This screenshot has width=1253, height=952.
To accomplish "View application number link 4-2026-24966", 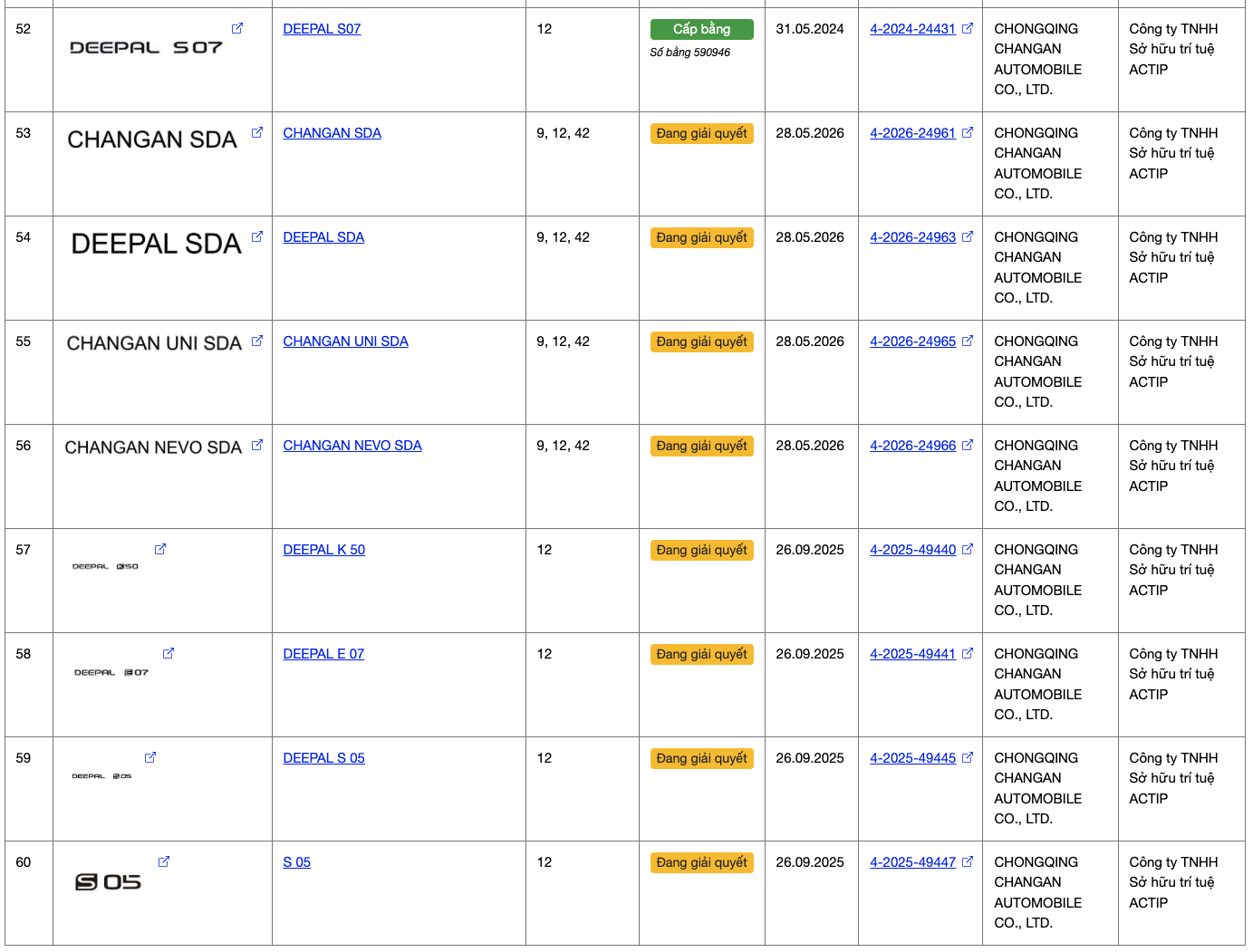I will pyautogui.click(x=912, y=446).
